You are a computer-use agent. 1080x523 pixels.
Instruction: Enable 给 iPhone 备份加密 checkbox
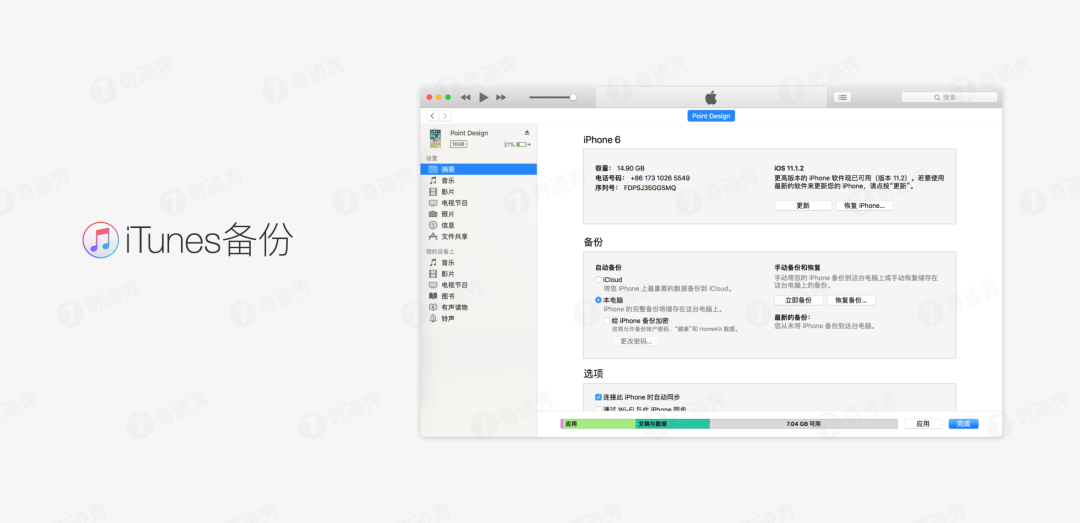tap(607, 321)
